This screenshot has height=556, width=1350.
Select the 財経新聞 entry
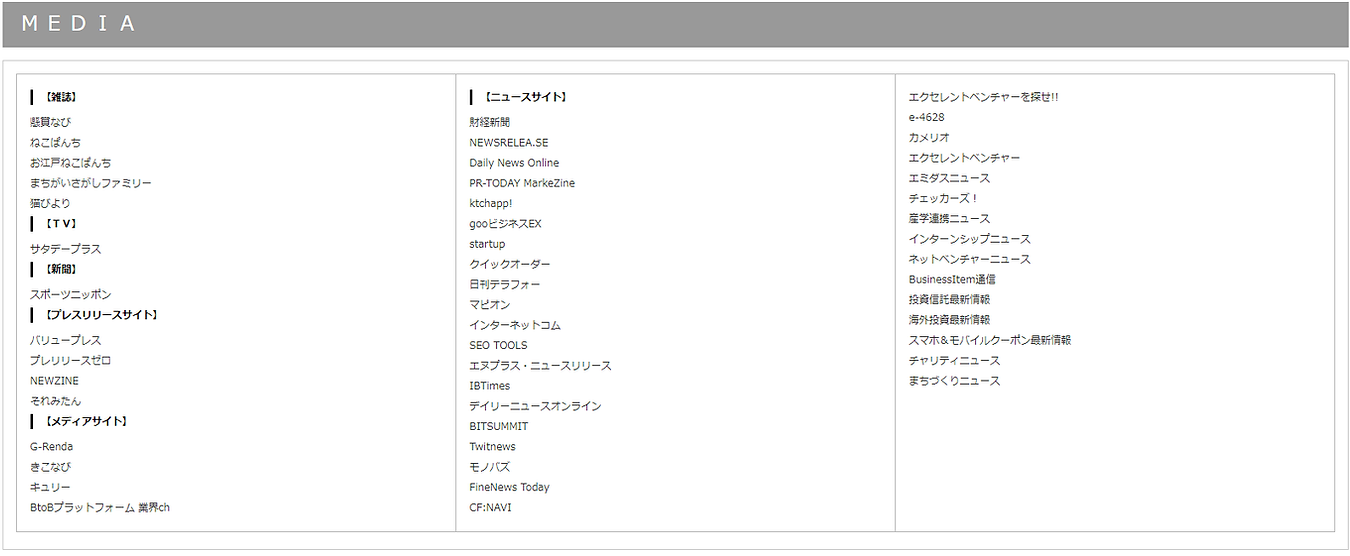pyautogui.click(x=490, y=122)
